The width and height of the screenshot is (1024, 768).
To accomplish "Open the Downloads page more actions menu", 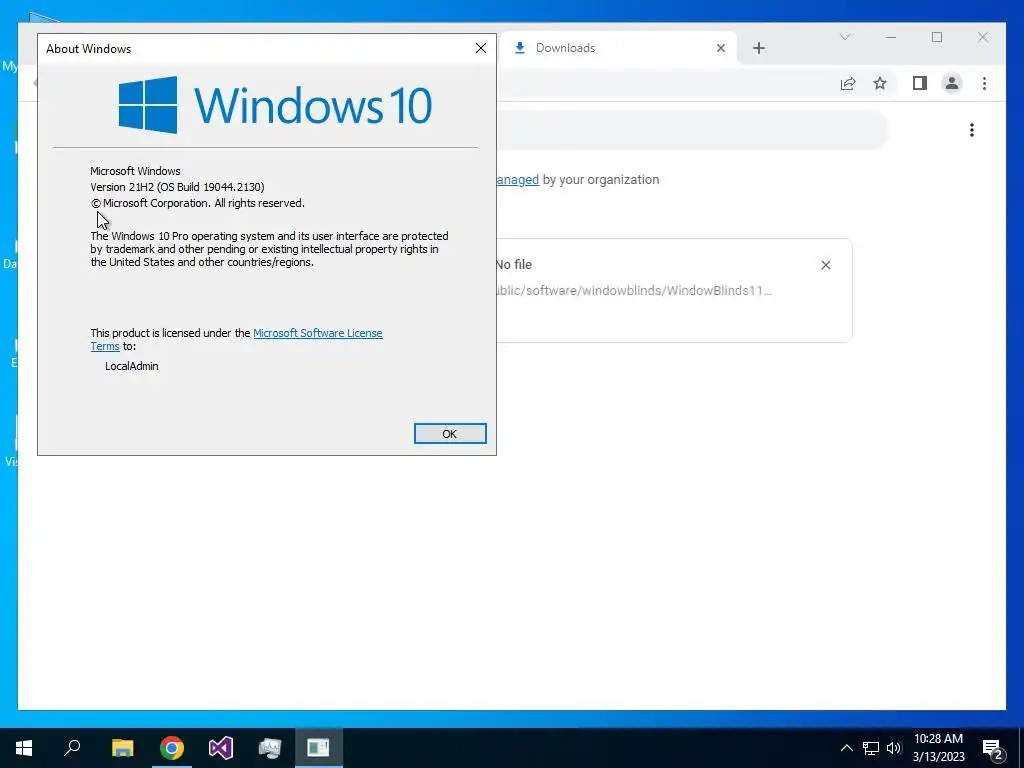I will 972,130.
